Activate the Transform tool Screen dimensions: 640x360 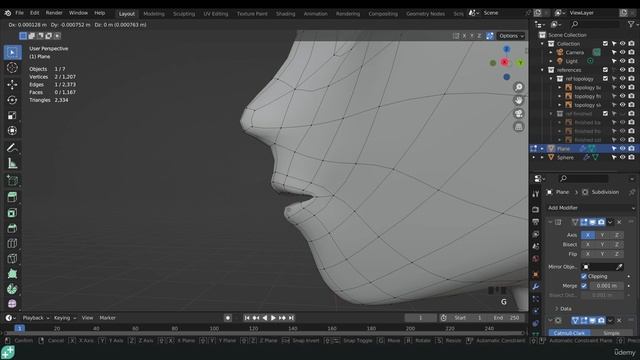(x=12, y=131)
